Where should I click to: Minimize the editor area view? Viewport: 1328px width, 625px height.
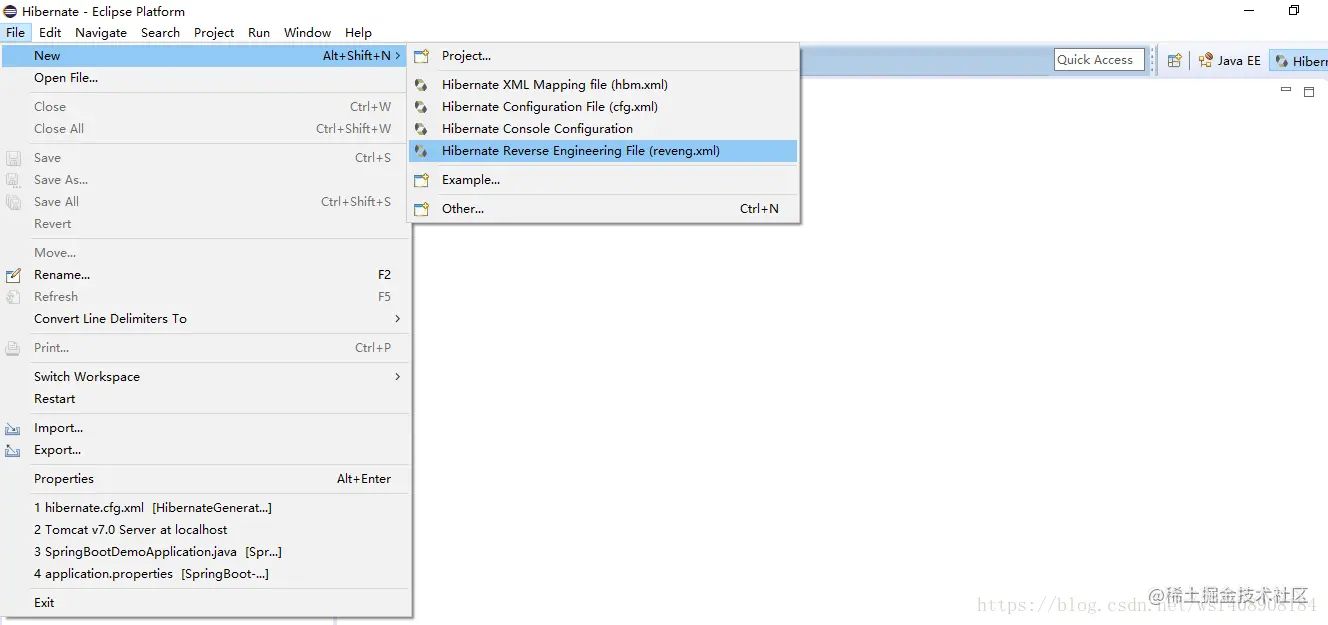click(1286, 90)
